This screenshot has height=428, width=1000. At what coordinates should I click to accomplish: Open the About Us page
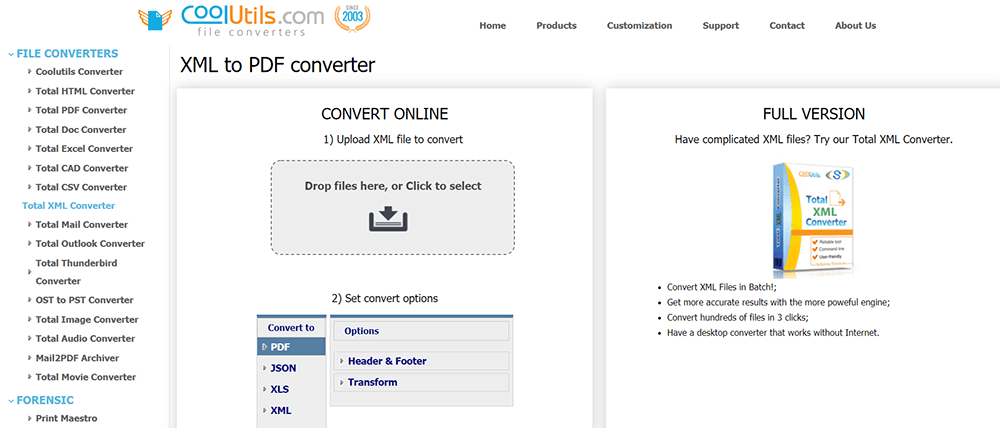855,26
